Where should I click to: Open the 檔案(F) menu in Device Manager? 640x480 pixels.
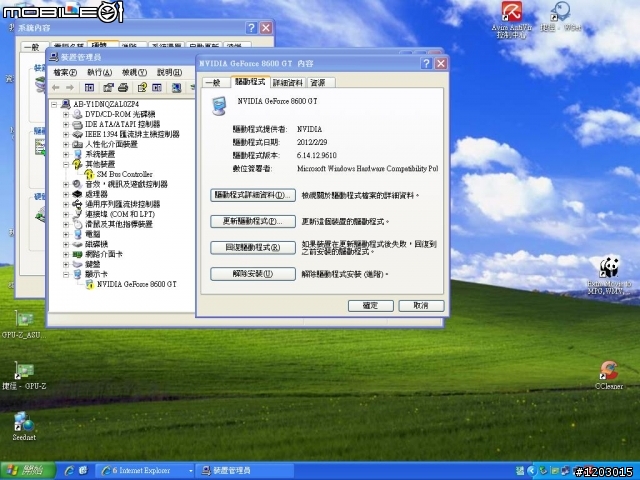(65, 72)
